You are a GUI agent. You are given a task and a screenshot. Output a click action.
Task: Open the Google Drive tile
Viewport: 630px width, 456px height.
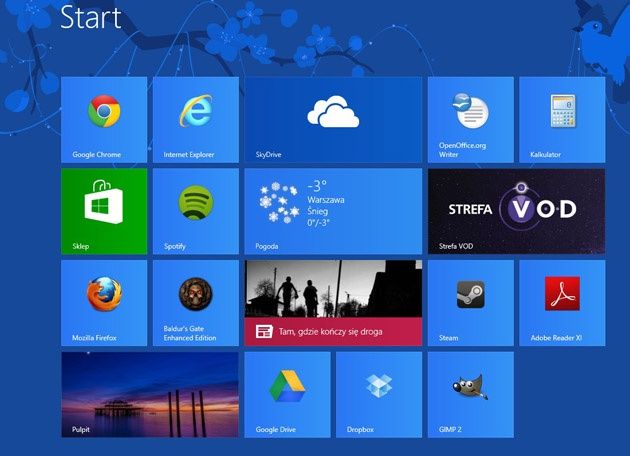pos(287,395)
